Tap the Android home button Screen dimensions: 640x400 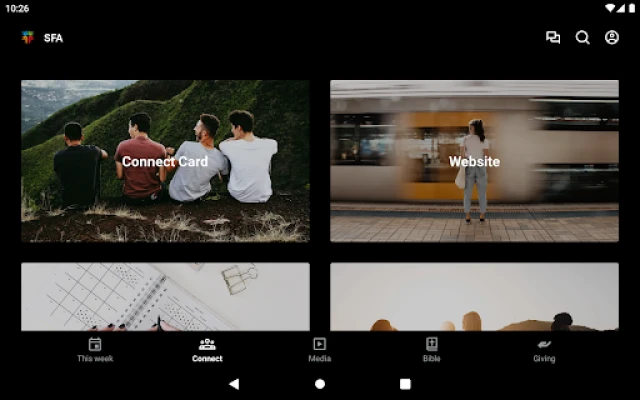click(320, 384)
